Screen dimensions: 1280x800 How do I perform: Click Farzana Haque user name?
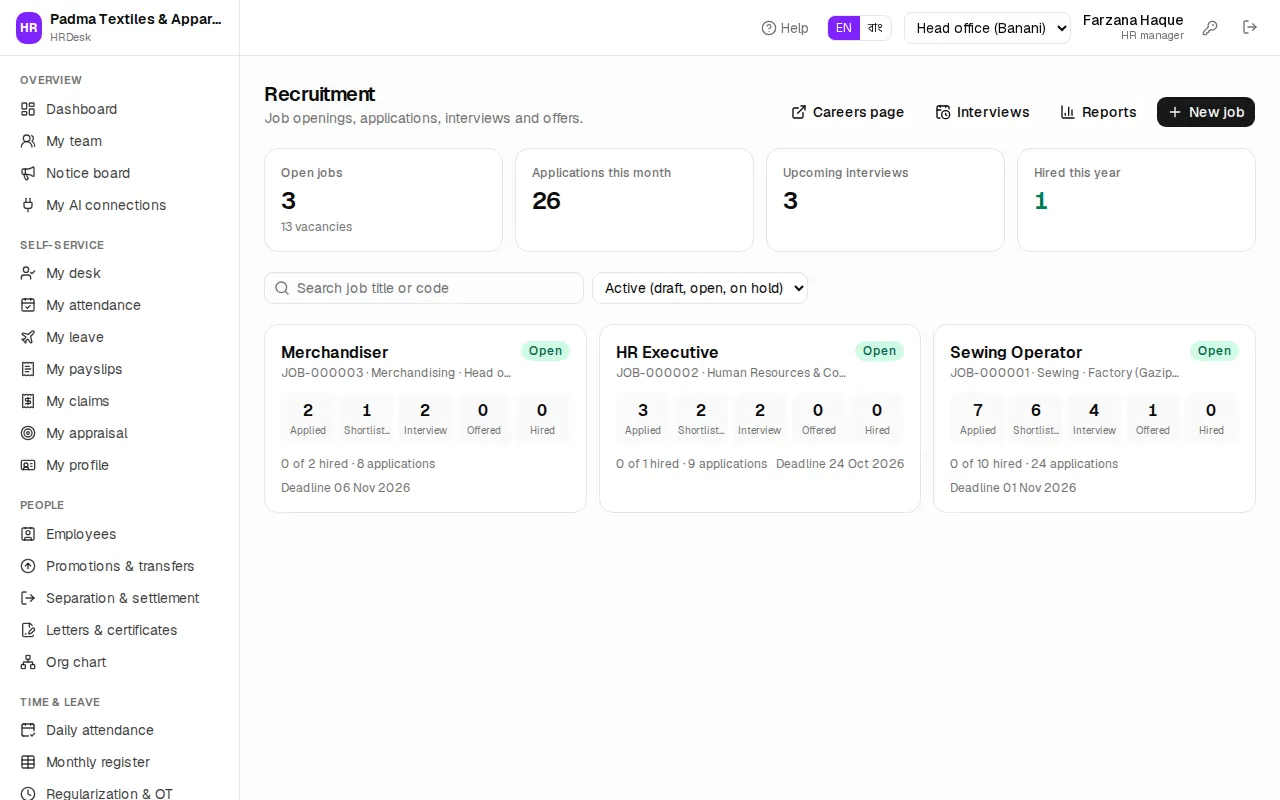(1133, 20)
